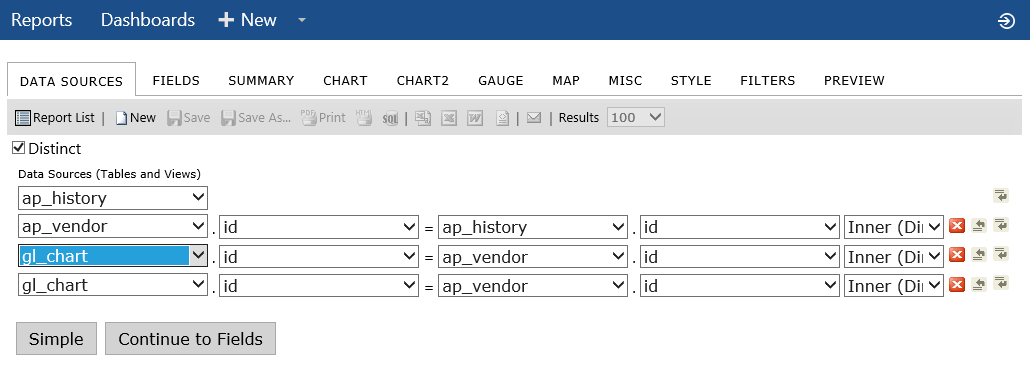Open join type dropdown on ap_vendor row
Viewport: 1030px width, 371px height.
(894, 227)
